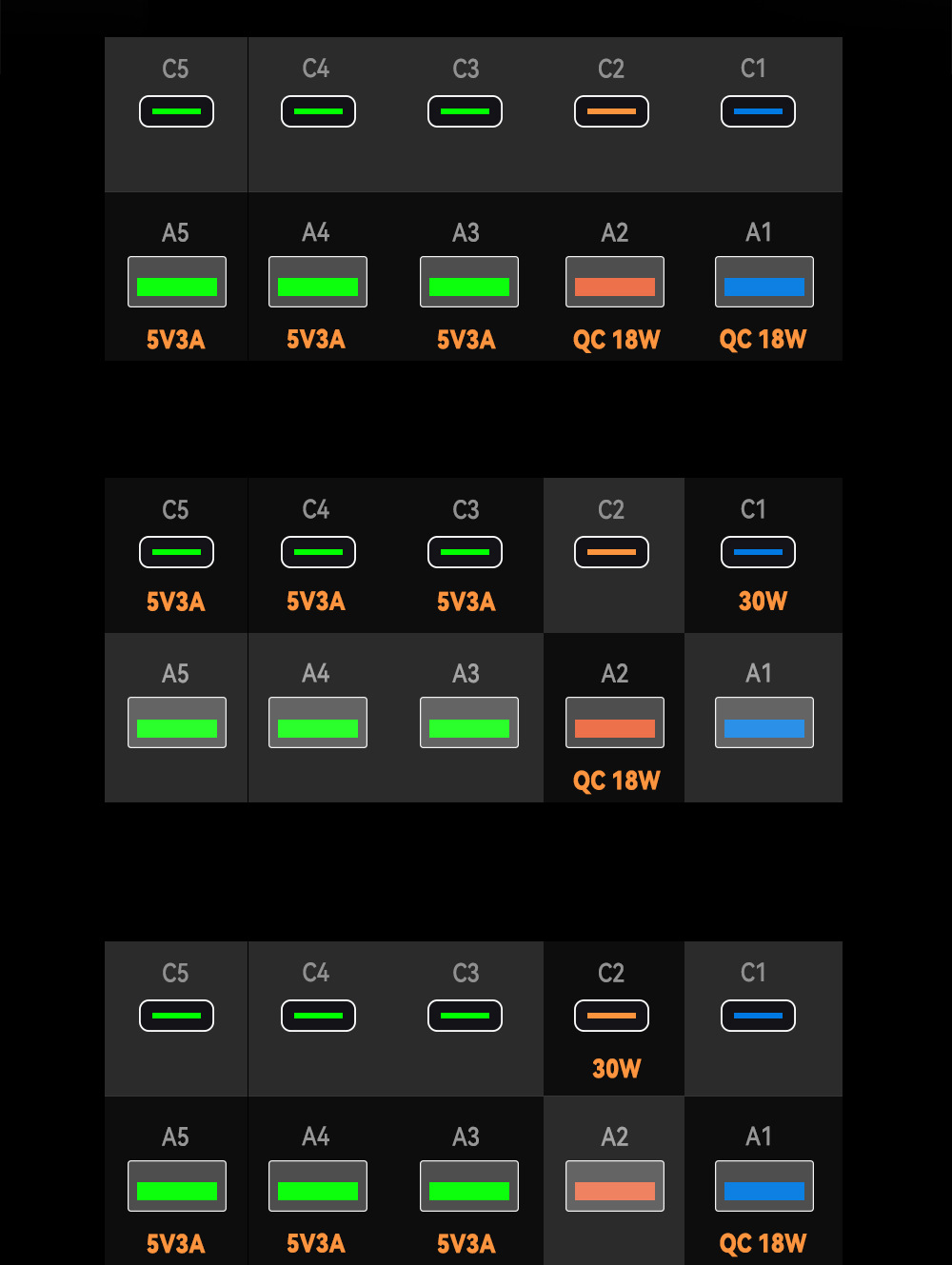Screen dimensions: 952x1265
Task: Click the green A4 port in middle panel
Action: 318,722
